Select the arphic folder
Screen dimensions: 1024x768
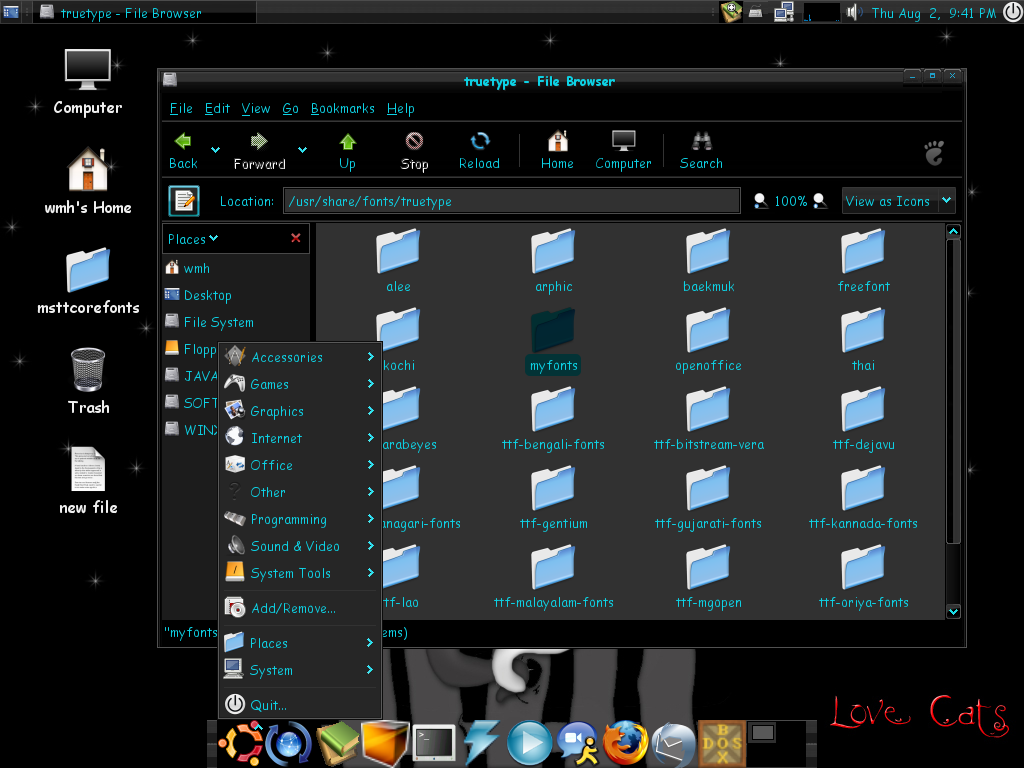click(x=553, y=260)
